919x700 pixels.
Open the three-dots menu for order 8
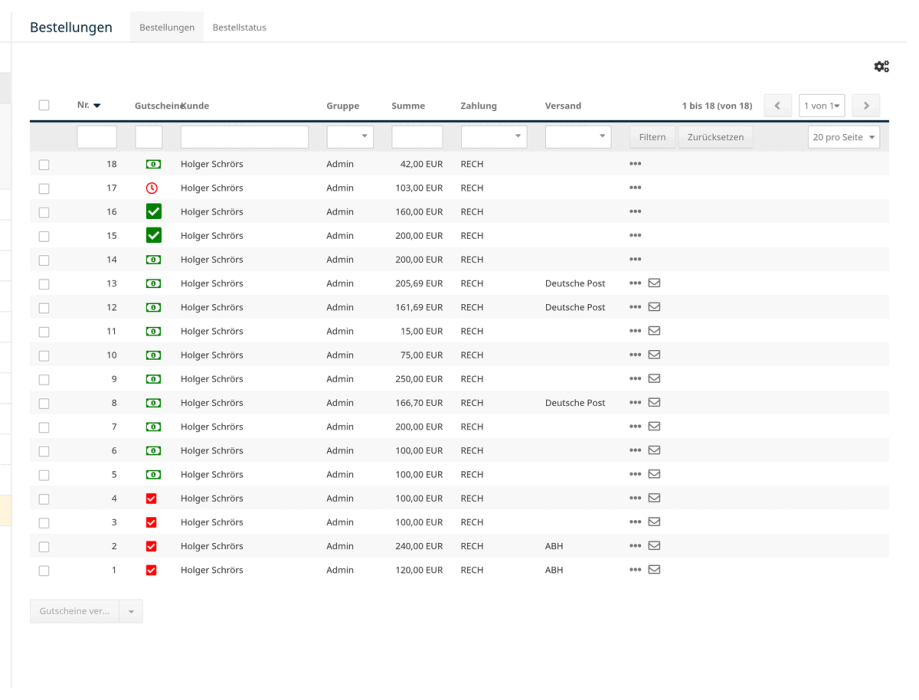635,403
